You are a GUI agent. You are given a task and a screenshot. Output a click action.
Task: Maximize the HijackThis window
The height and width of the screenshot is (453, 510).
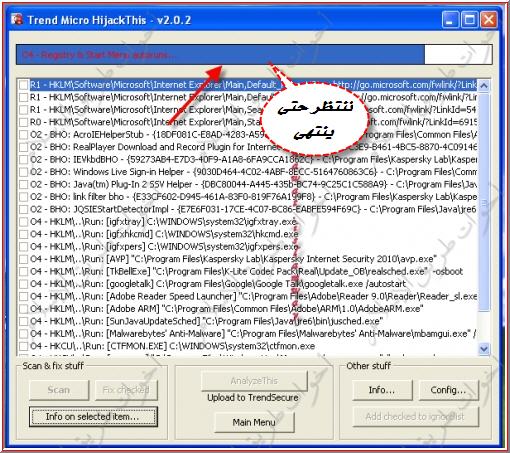pyautogui.click(x=470, y=20)
